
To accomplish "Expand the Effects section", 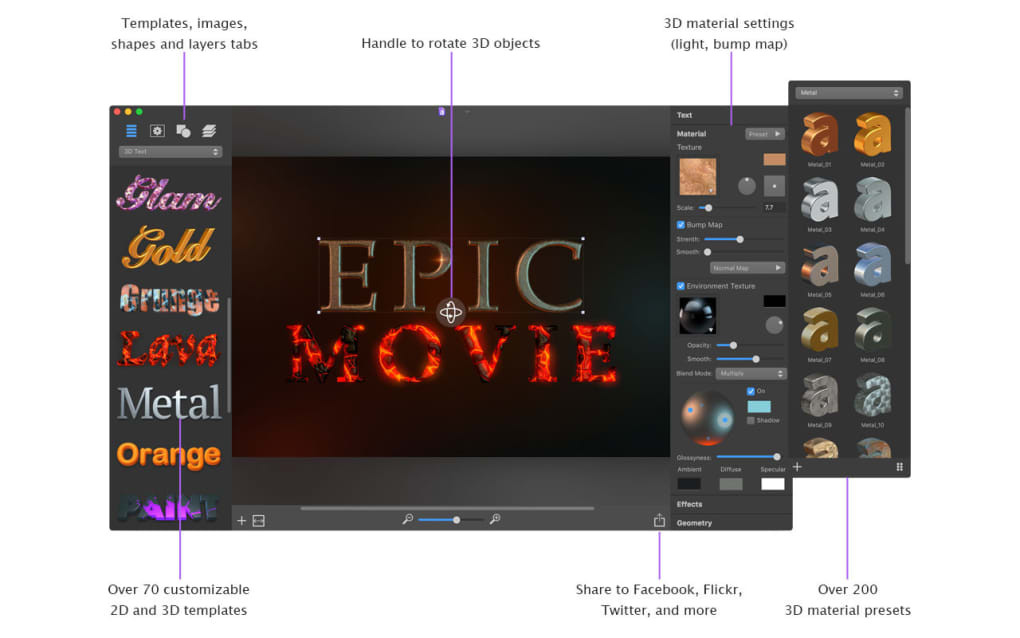I will [x=731, y=504].
